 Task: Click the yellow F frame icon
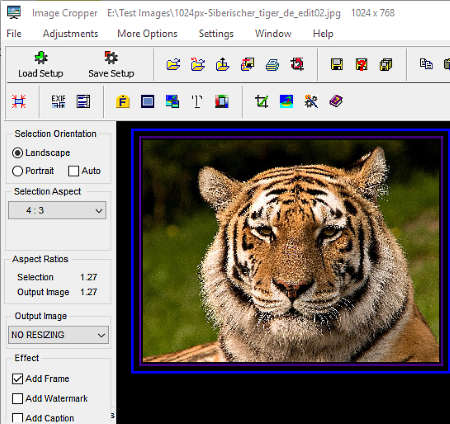coord(123,101)
